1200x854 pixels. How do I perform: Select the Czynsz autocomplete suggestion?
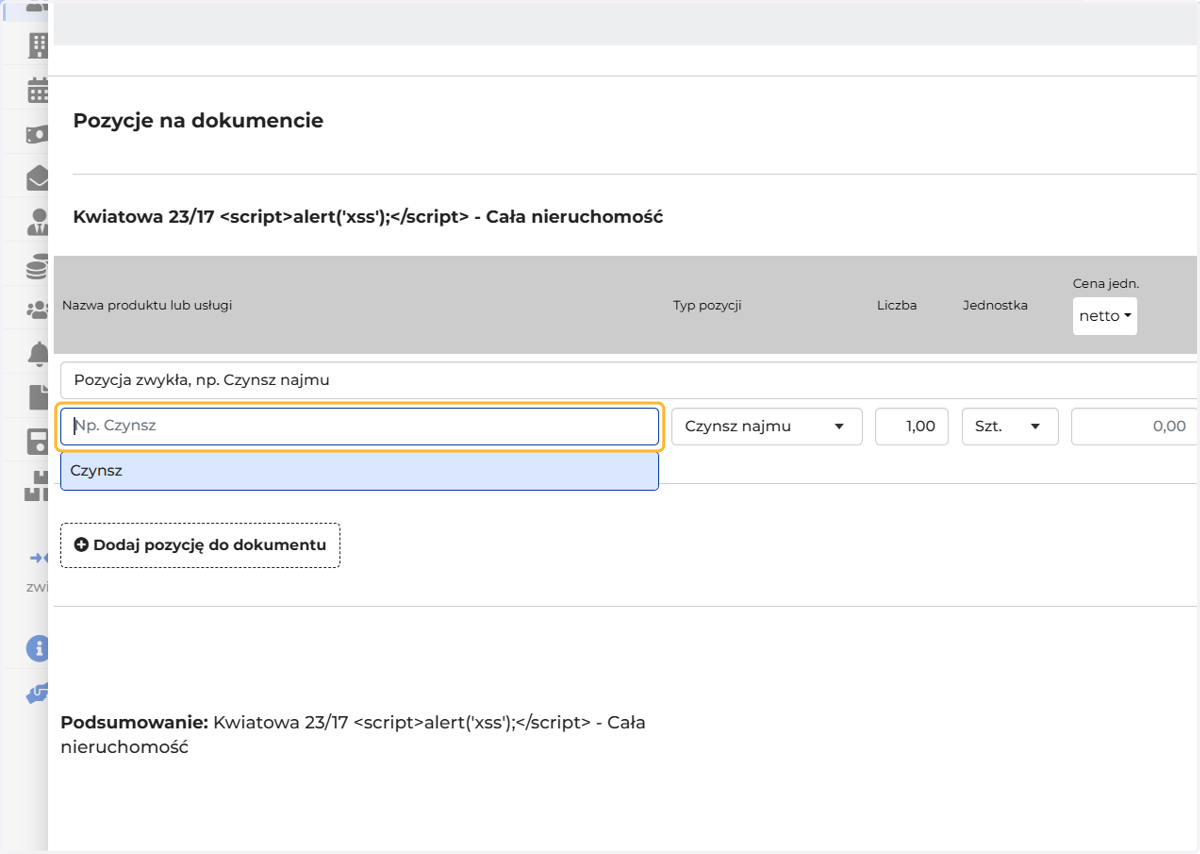(359, 470)
